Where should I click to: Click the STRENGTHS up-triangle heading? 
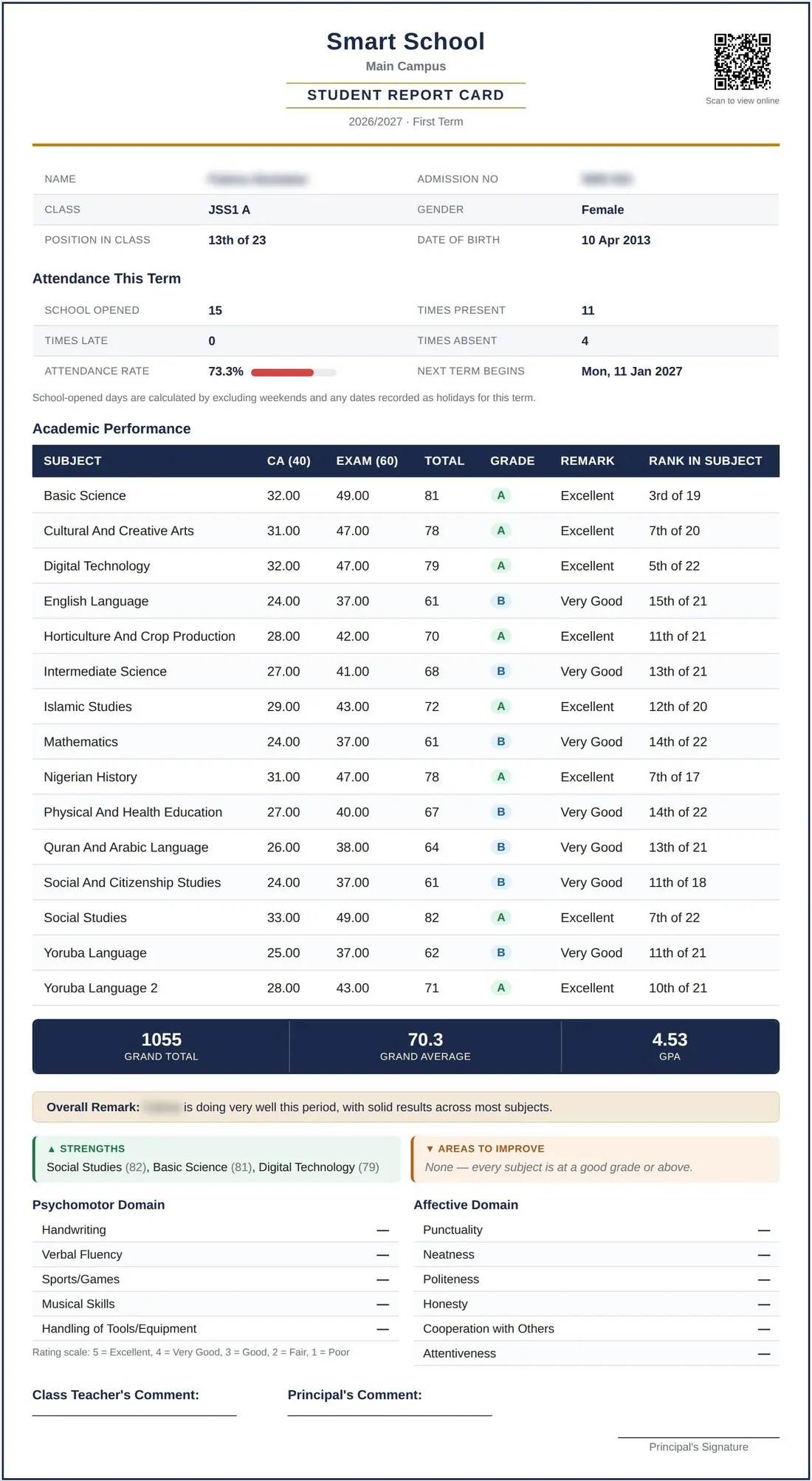pyautogui.click(x=86, y=1149)
